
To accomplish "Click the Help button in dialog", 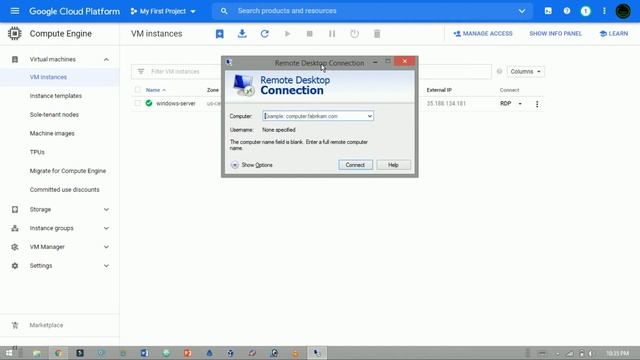I will coord(393,165).
